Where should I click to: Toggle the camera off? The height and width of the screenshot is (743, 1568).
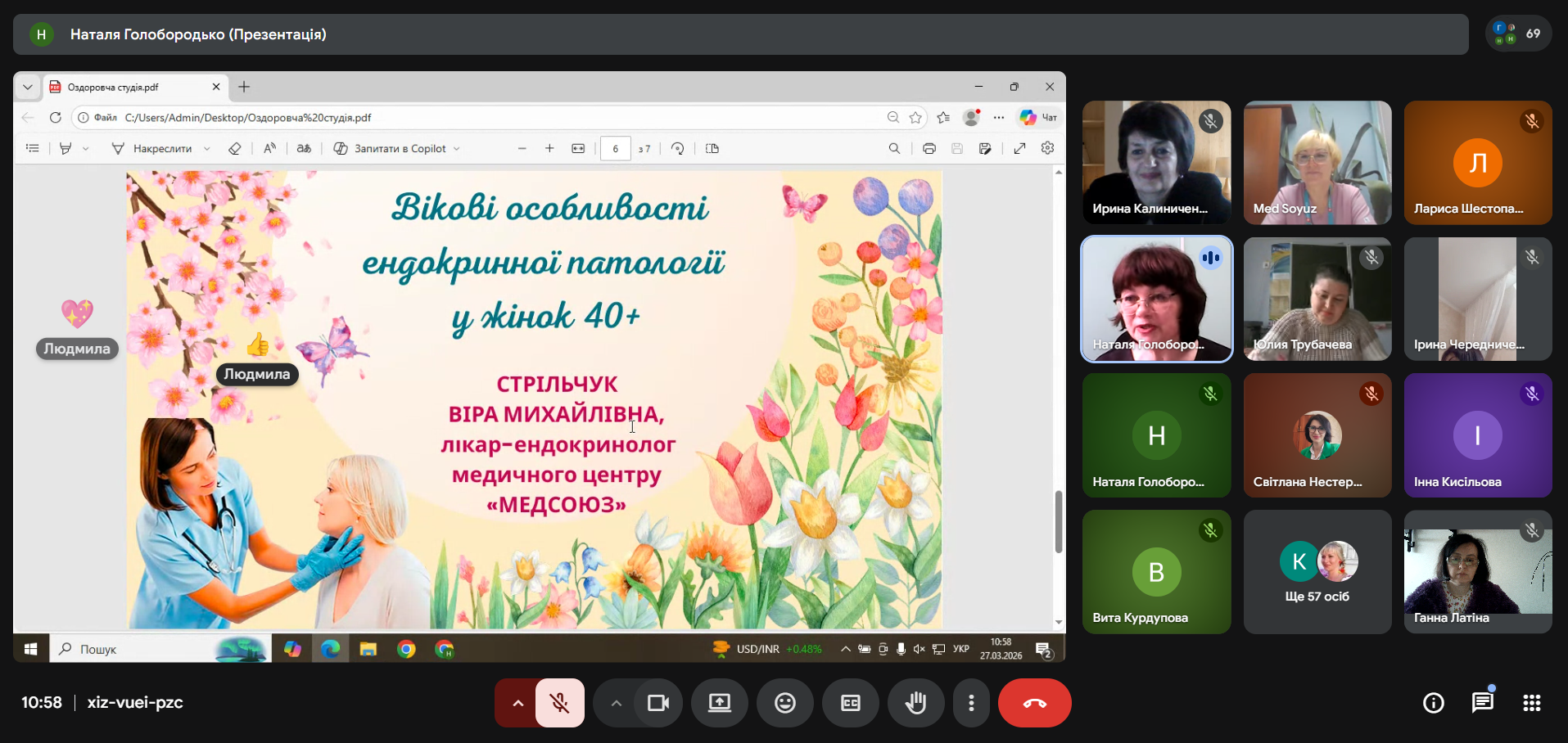click(658, 703)
